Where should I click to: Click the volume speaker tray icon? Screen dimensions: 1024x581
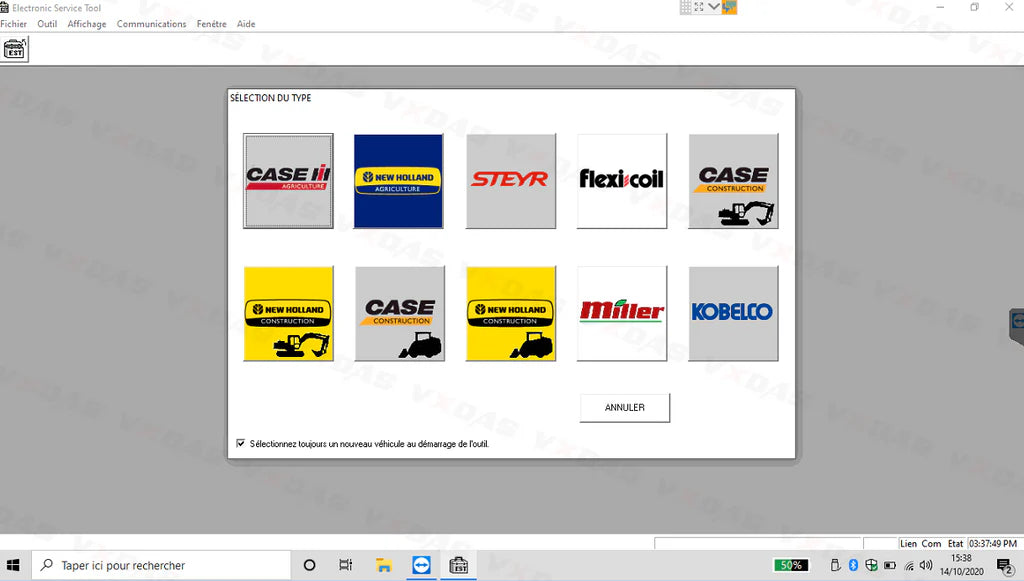coord(924,565)
